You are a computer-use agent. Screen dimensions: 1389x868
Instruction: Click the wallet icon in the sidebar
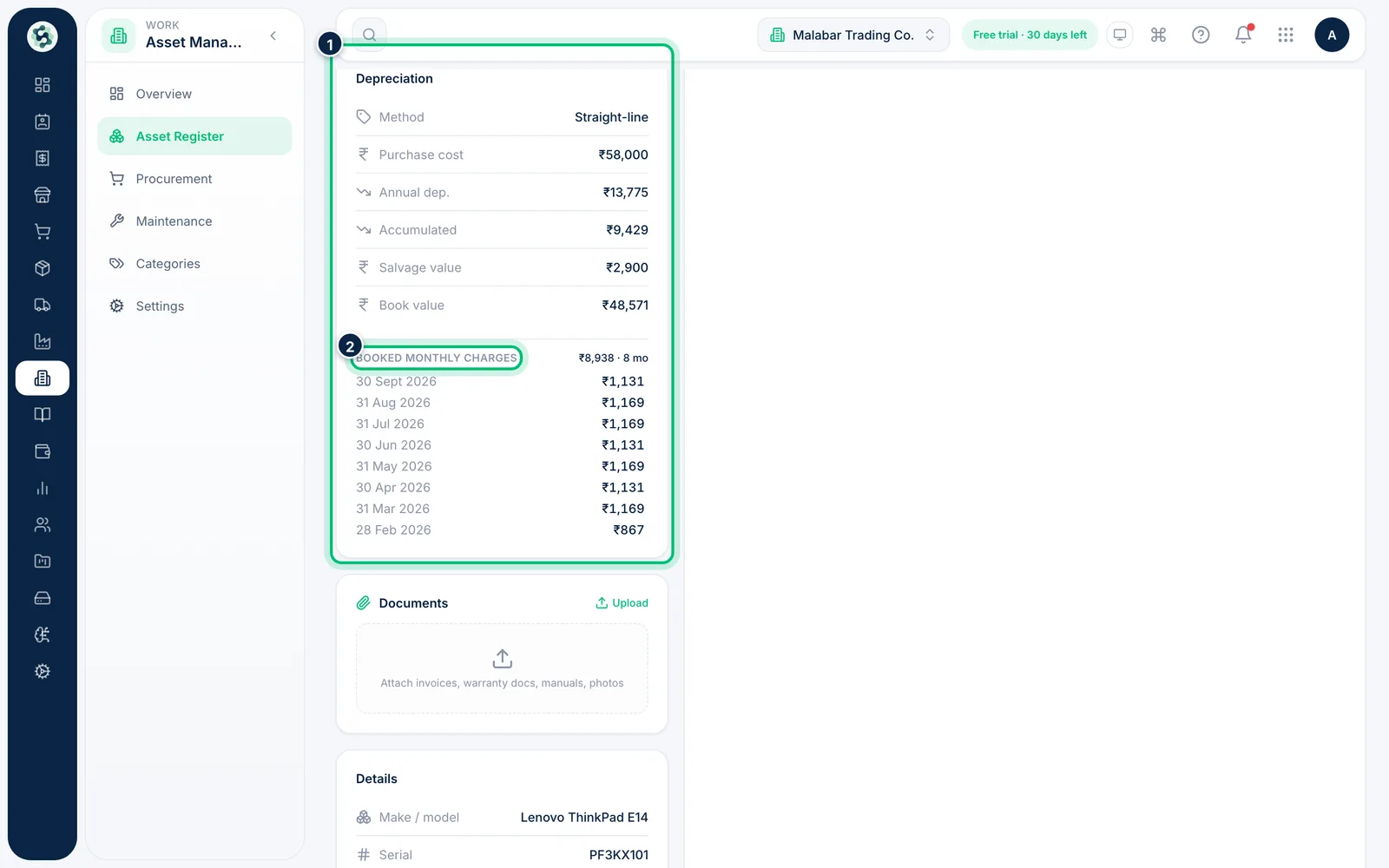point(42,451)
